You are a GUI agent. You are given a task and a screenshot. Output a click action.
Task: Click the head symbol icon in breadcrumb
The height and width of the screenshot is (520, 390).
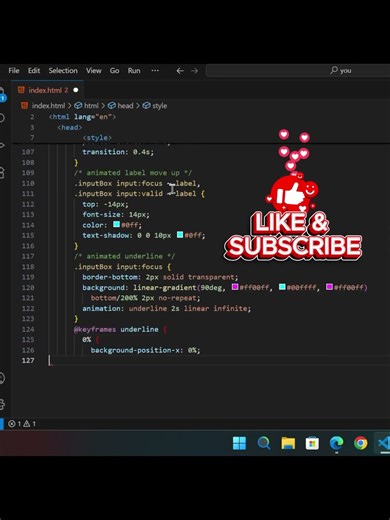[112, 106]
